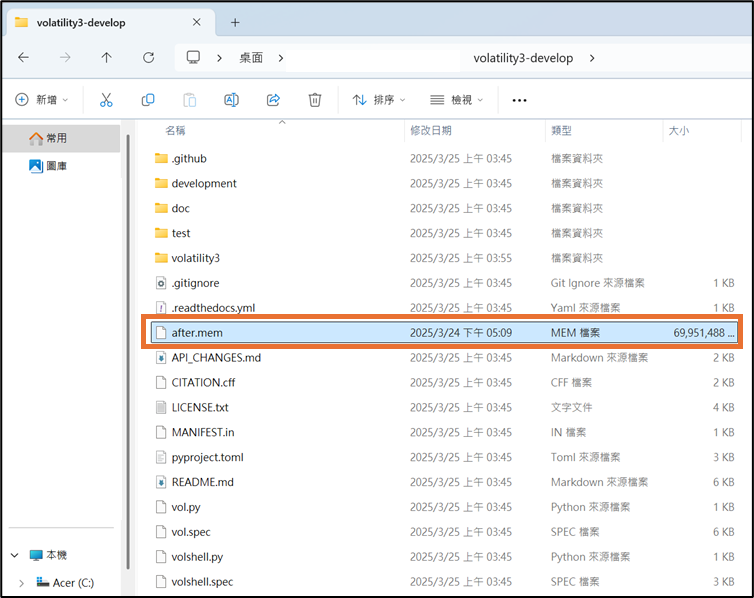This screenshot has height=598, width=754.
Task: Select the CITATION.cff file name
Action: click(x=203, y=383)
